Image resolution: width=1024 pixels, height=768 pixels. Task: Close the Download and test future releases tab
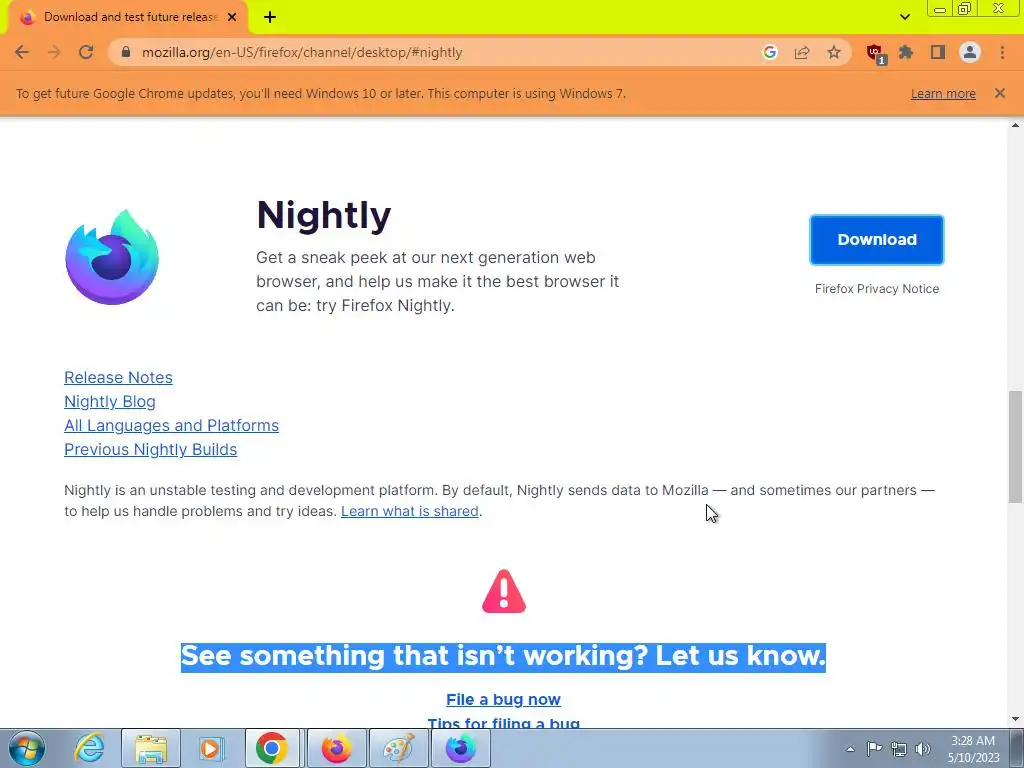(232, 18)
